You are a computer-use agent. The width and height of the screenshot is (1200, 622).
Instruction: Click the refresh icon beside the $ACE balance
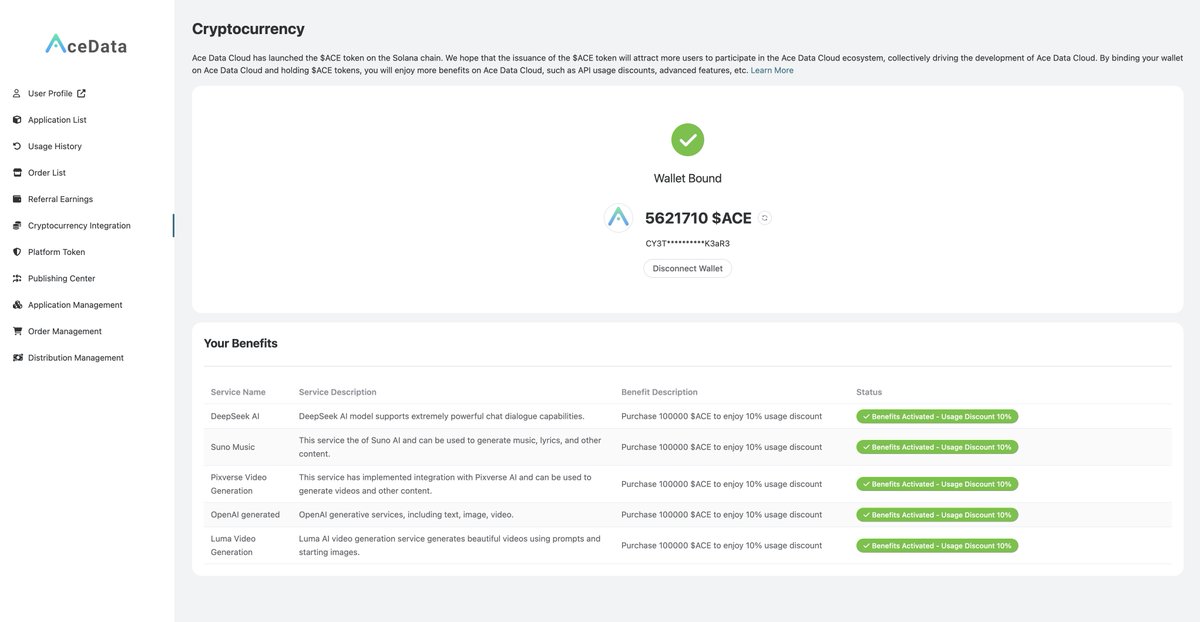pyautogui.click(x=765, y=218)
